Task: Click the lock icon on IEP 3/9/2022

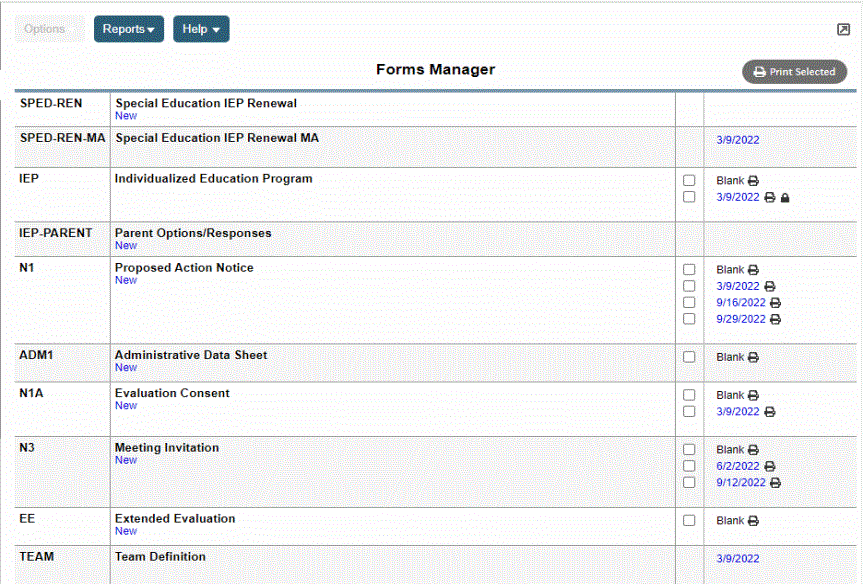Action: click(785, 198)
